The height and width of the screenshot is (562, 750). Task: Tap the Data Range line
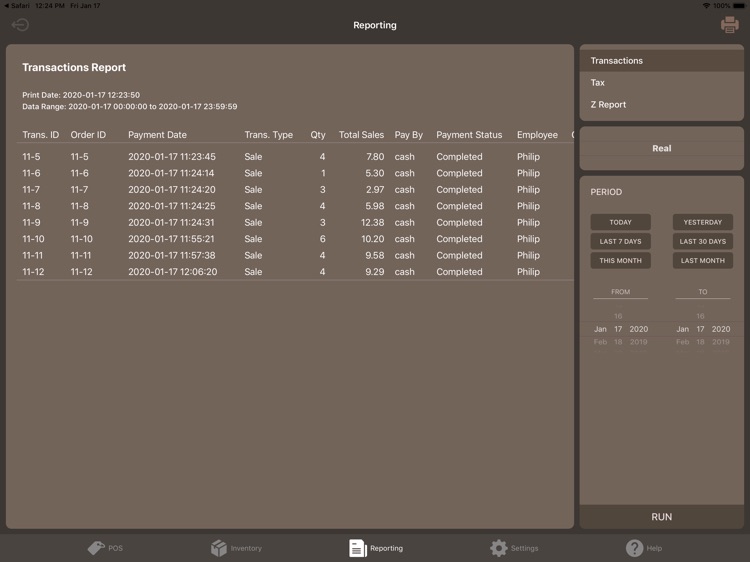pos(130,106)
